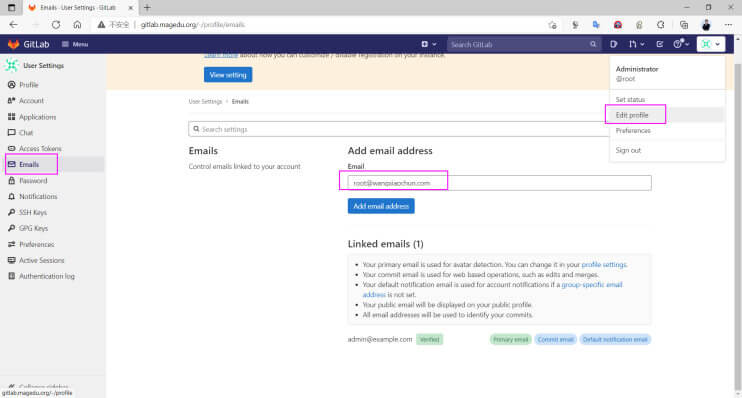Click the browser home icon
The image size is (742, 398).
coord(77,25)
